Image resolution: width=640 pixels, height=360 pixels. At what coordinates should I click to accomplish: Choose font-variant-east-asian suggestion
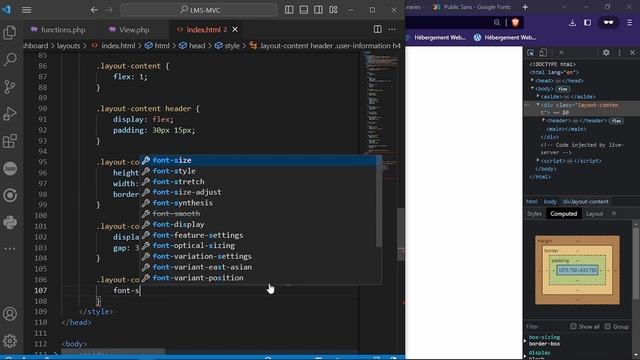pyautogui.click(x=258, y=267)
